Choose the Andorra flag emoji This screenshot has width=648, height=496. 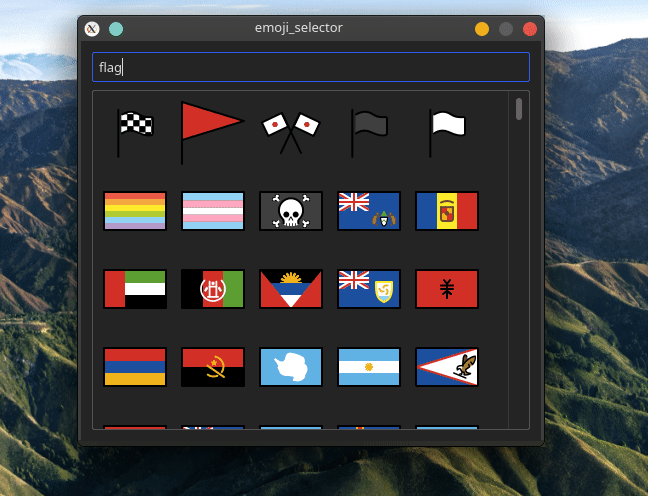point(447,211)
